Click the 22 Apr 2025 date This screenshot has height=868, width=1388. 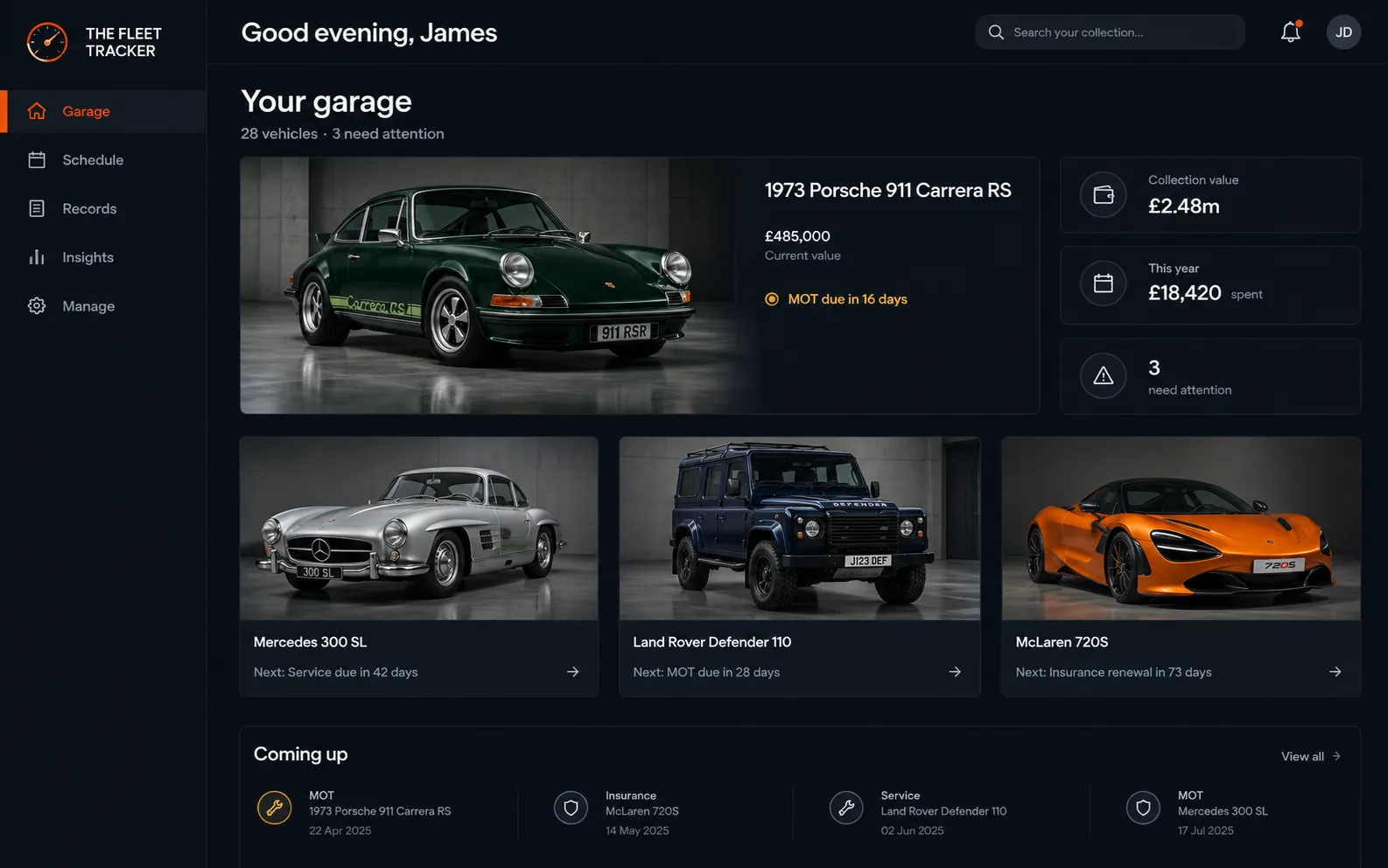[340, 830]
